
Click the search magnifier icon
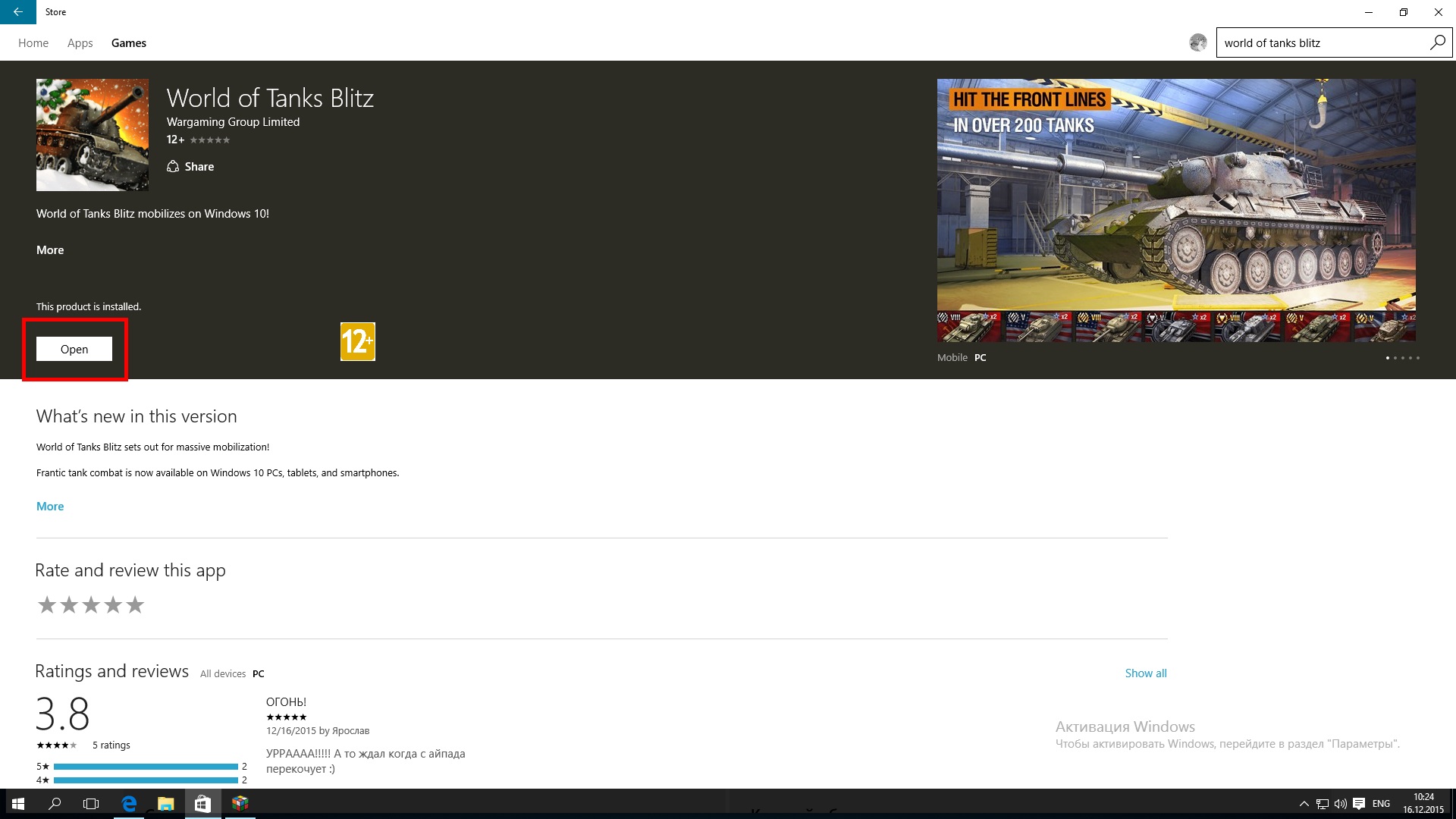(1438, 42)
